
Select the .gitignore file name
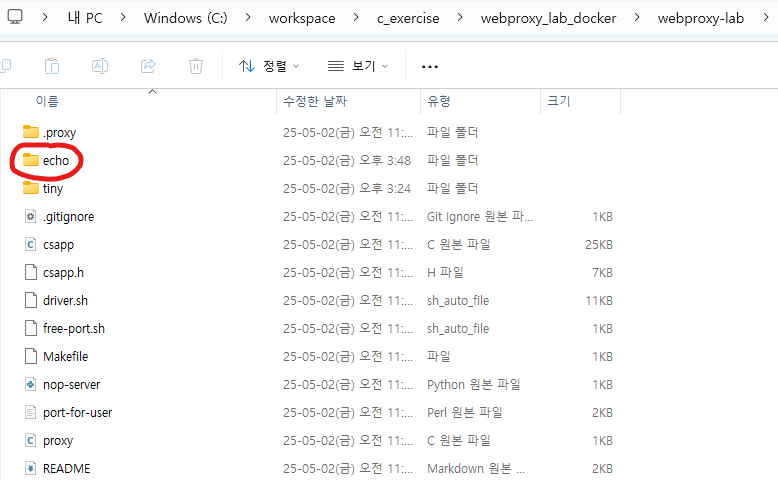(x=68, y=216)
